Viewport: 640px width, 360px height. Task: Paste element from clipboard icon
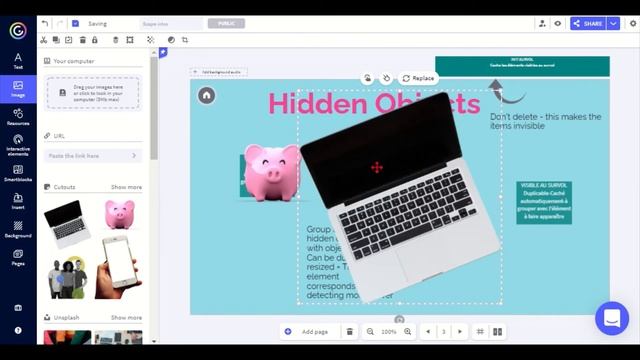(69, 40)
